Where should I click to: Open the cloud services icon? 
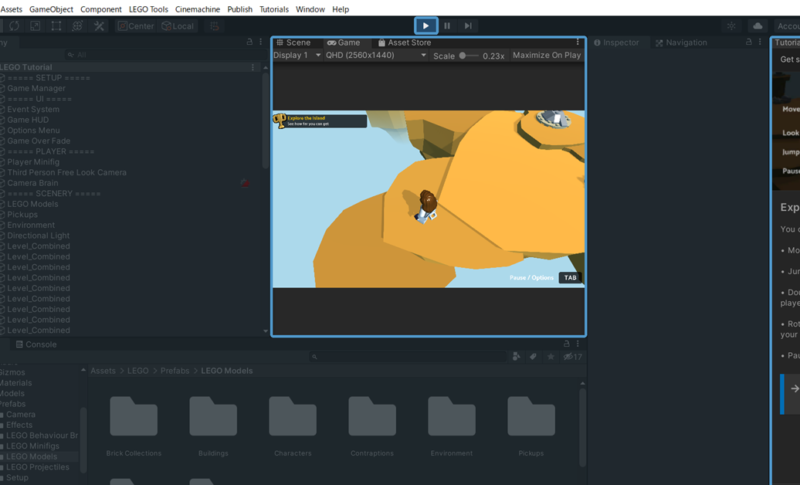[758, 26]
